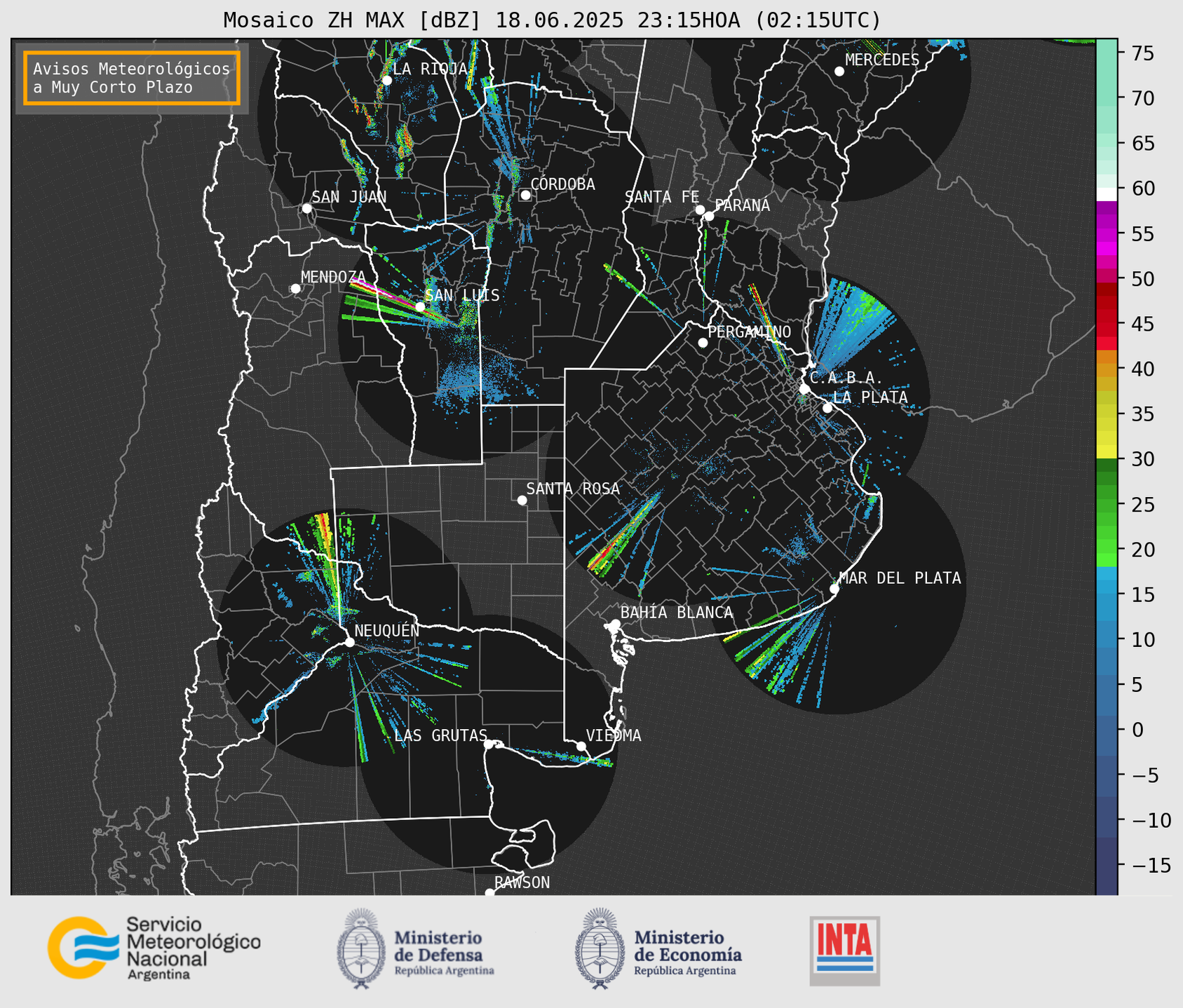
Task: Click the BAHÍA BLANCA label text
Action: tap(677, 613)
